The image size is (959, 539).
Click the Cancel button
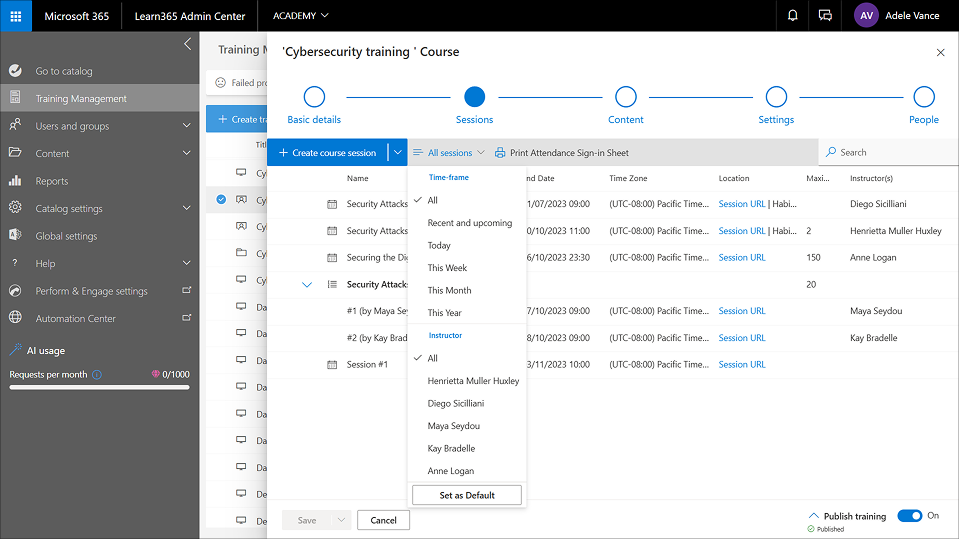pos(383,520)
